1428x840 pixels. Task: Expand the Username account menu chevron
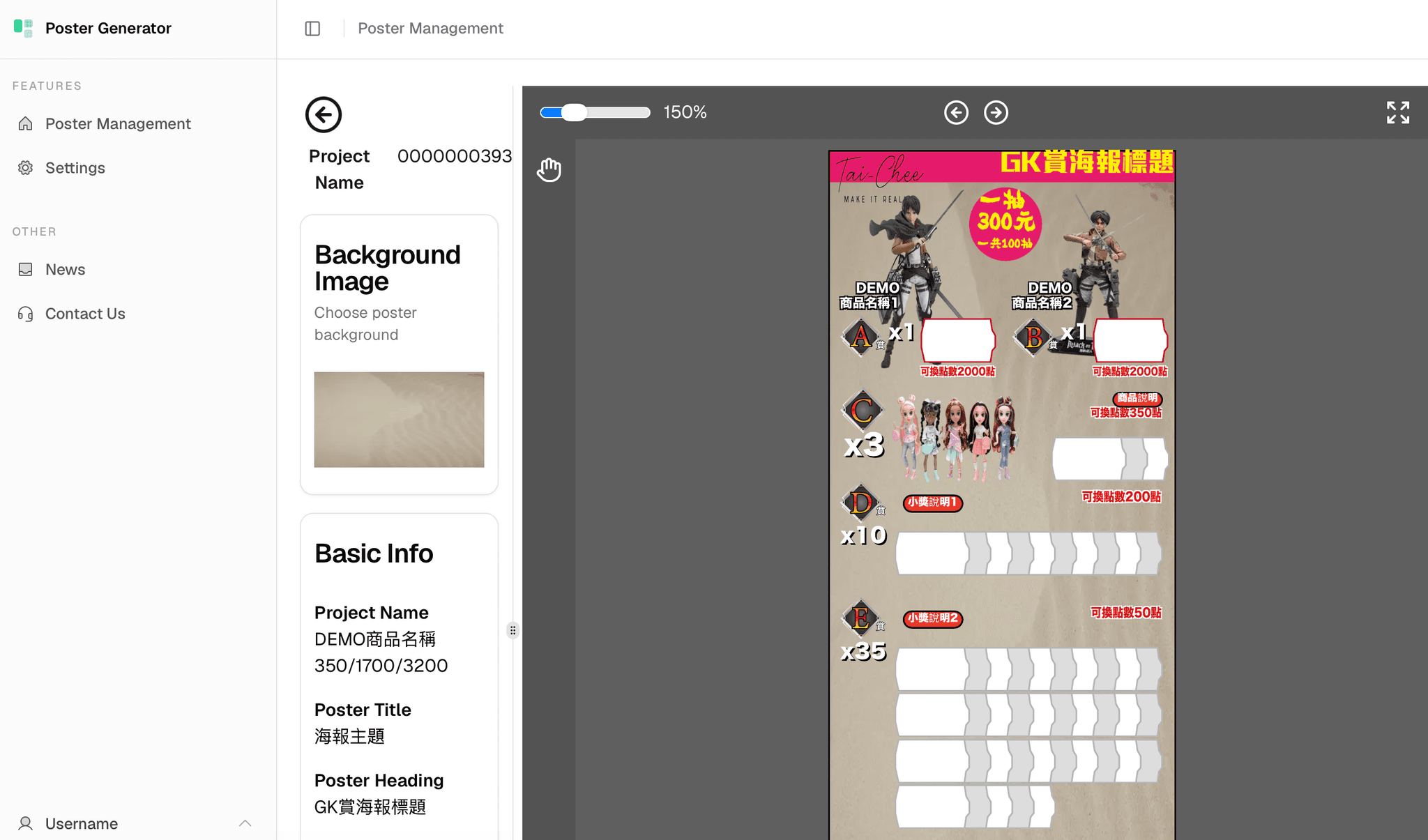[x=245, y=823]
